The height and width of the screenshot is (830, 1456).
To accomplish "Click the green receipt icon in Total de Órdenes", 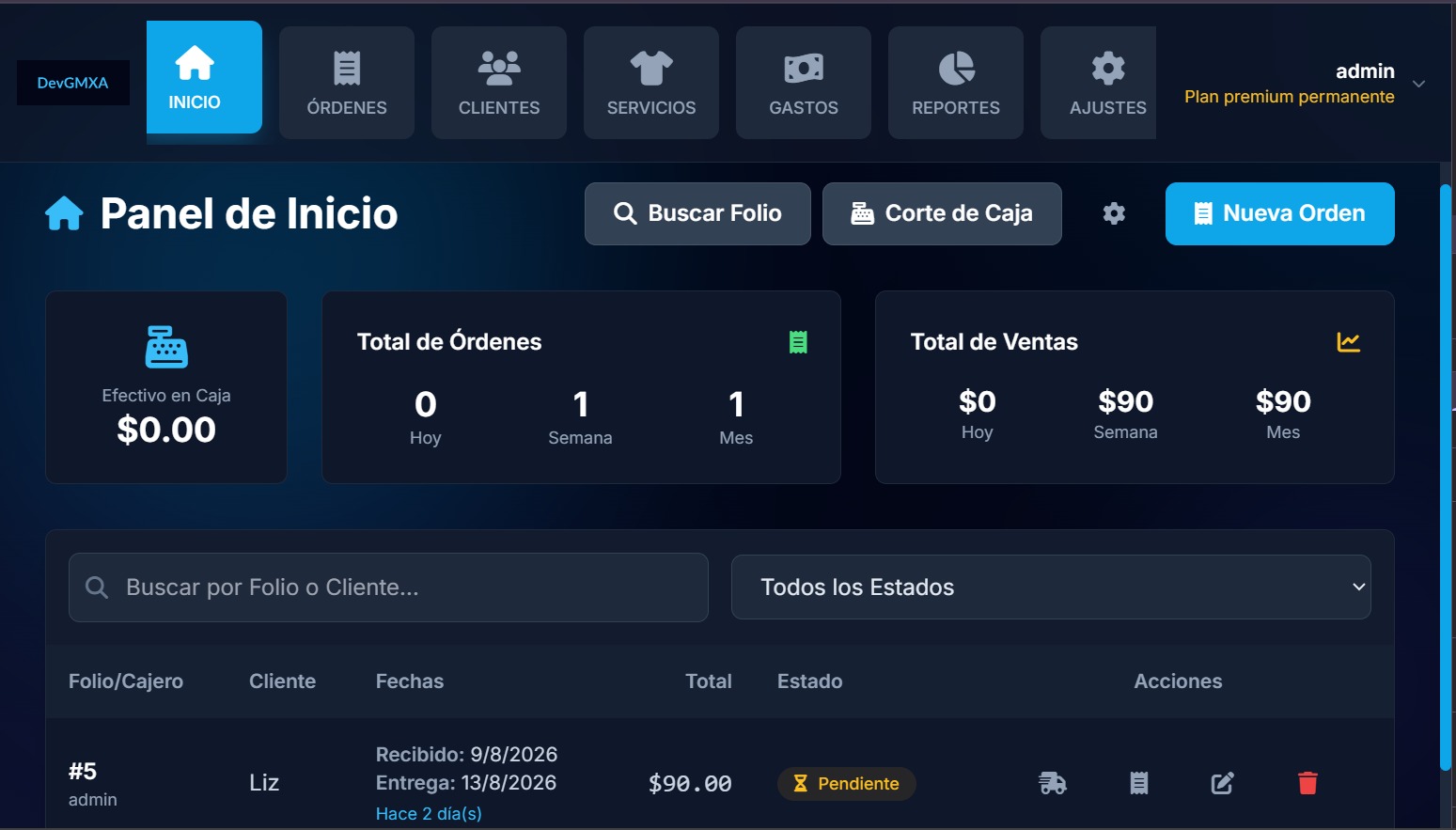I will tap(798, 342).
